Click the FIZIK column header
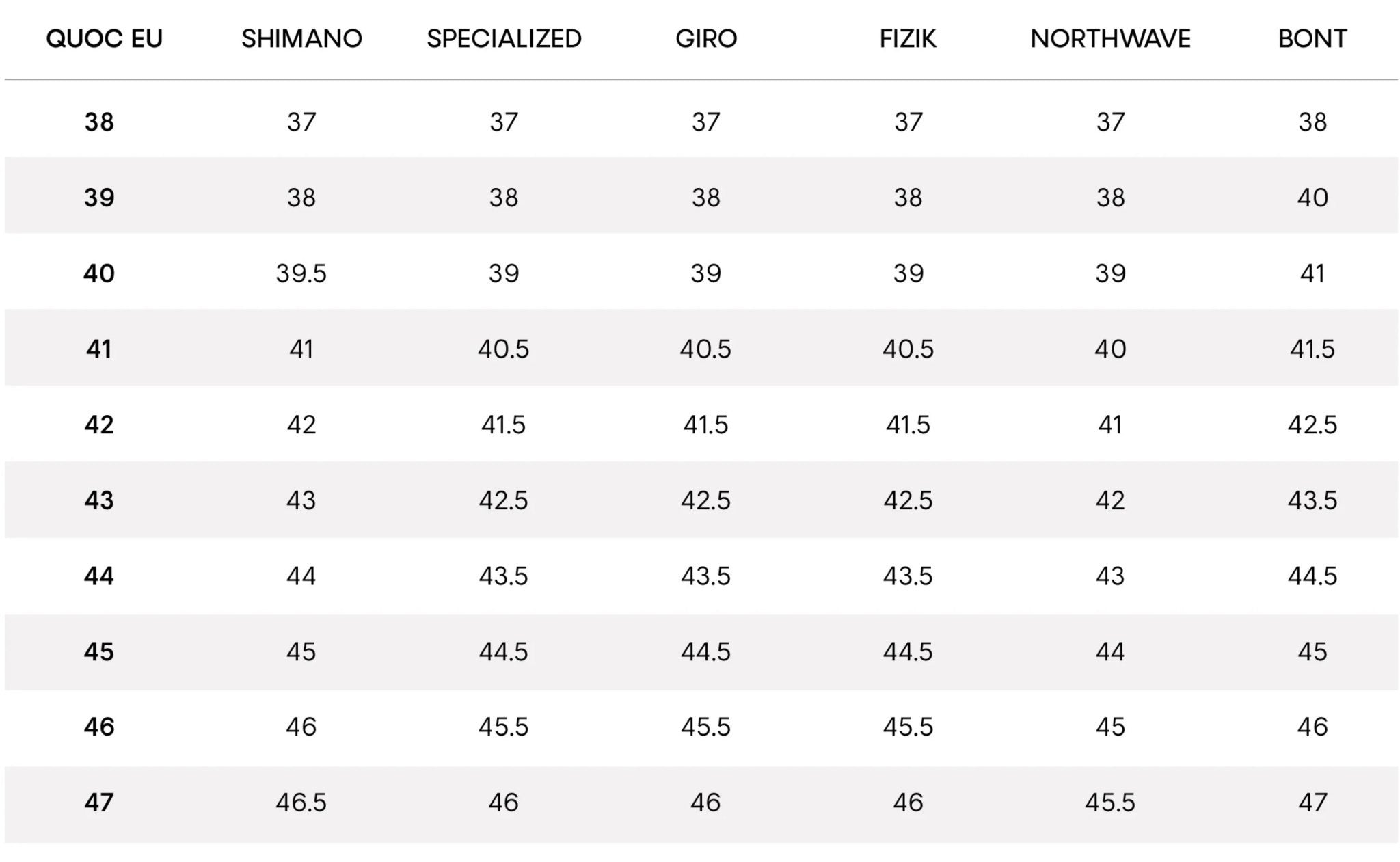Viewport: 1400px width, 862px height. [908, 39]
